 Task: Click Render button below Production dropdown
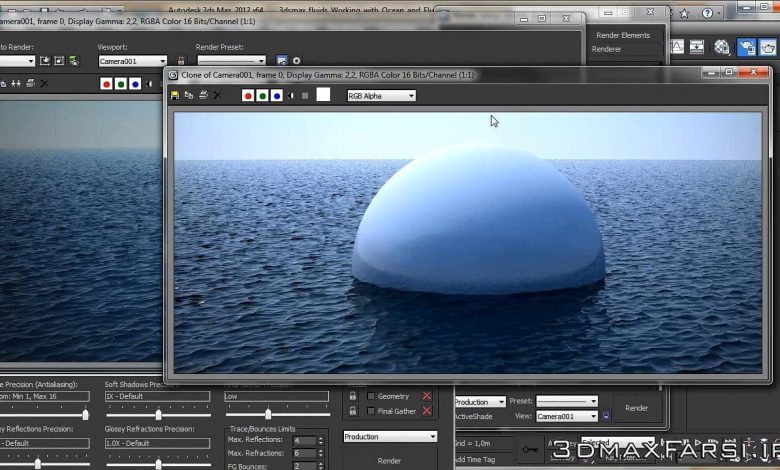tap(389, 461)
